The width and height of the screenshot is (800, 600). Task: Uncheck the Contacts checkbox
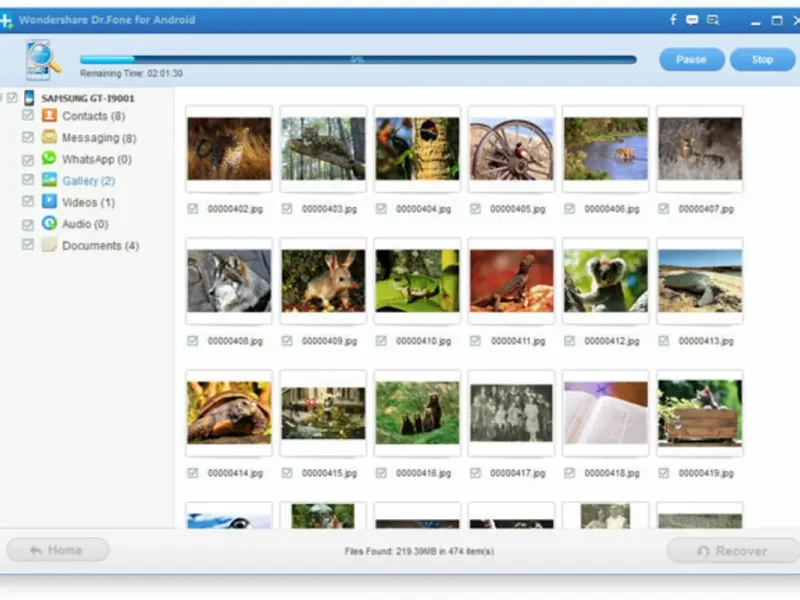28,115
